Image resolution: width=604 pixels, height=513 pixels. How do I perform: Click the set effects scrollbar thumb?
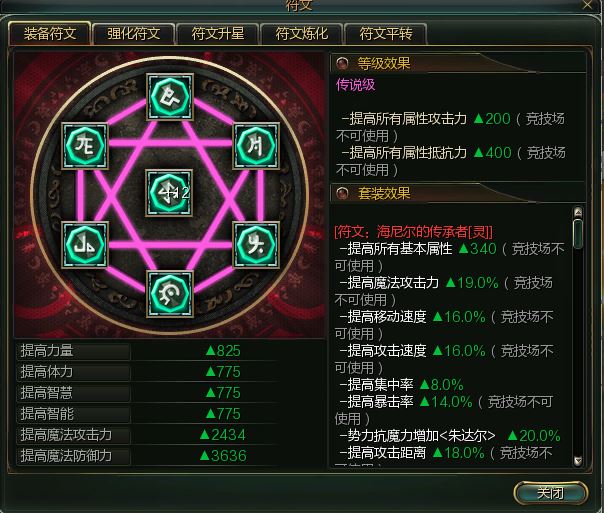577,234
